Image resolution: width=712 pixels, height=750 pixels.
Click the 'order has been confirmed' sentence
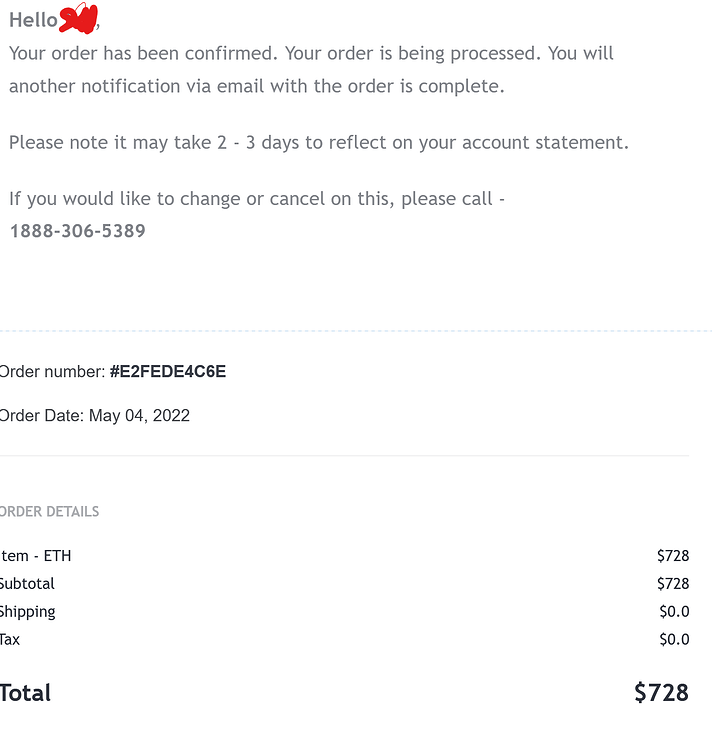click(x=143, y=54)
